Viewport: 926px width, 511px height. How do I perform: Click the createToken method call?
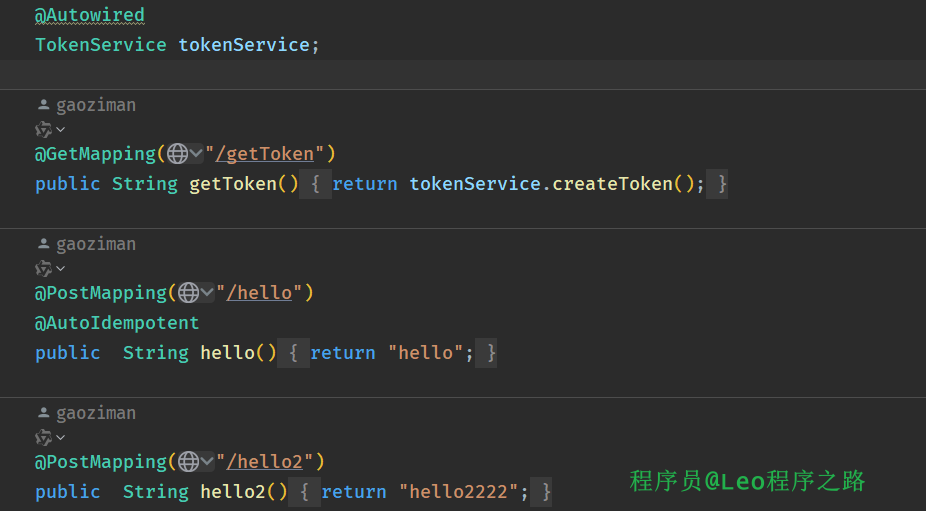click(x=612, y=184)
